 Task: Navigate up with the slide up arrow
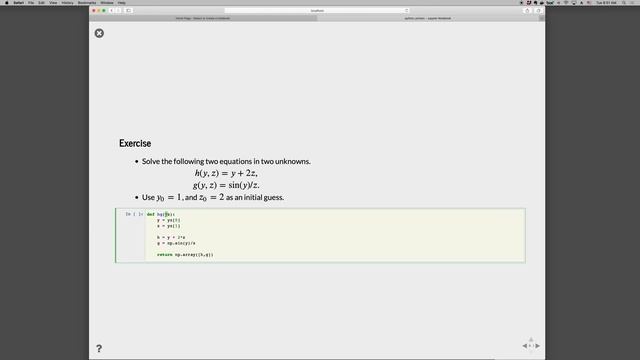click(x=531, y=340)
